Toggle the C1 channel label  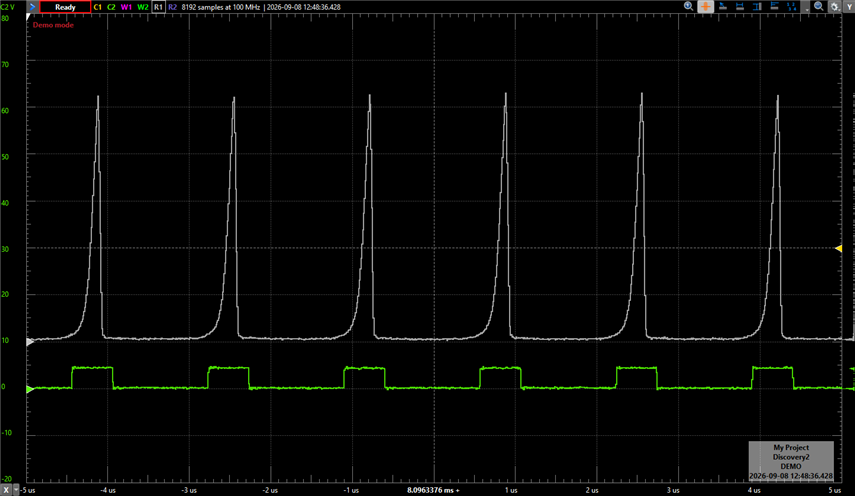[x=98, y=7]
